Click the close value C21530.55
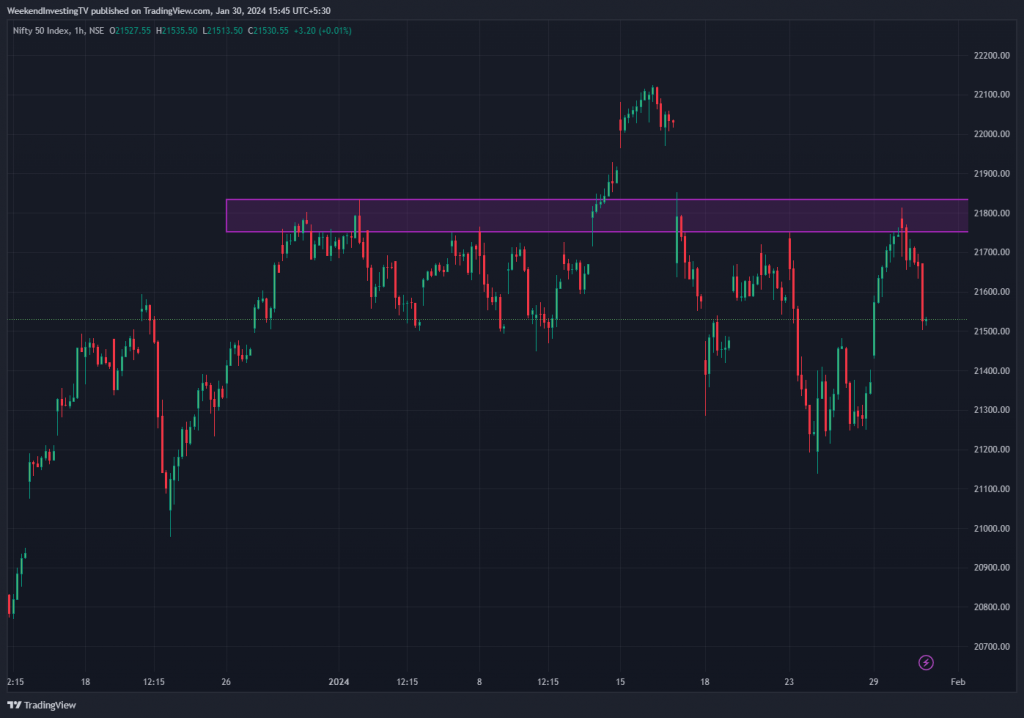 pos(268,31)
